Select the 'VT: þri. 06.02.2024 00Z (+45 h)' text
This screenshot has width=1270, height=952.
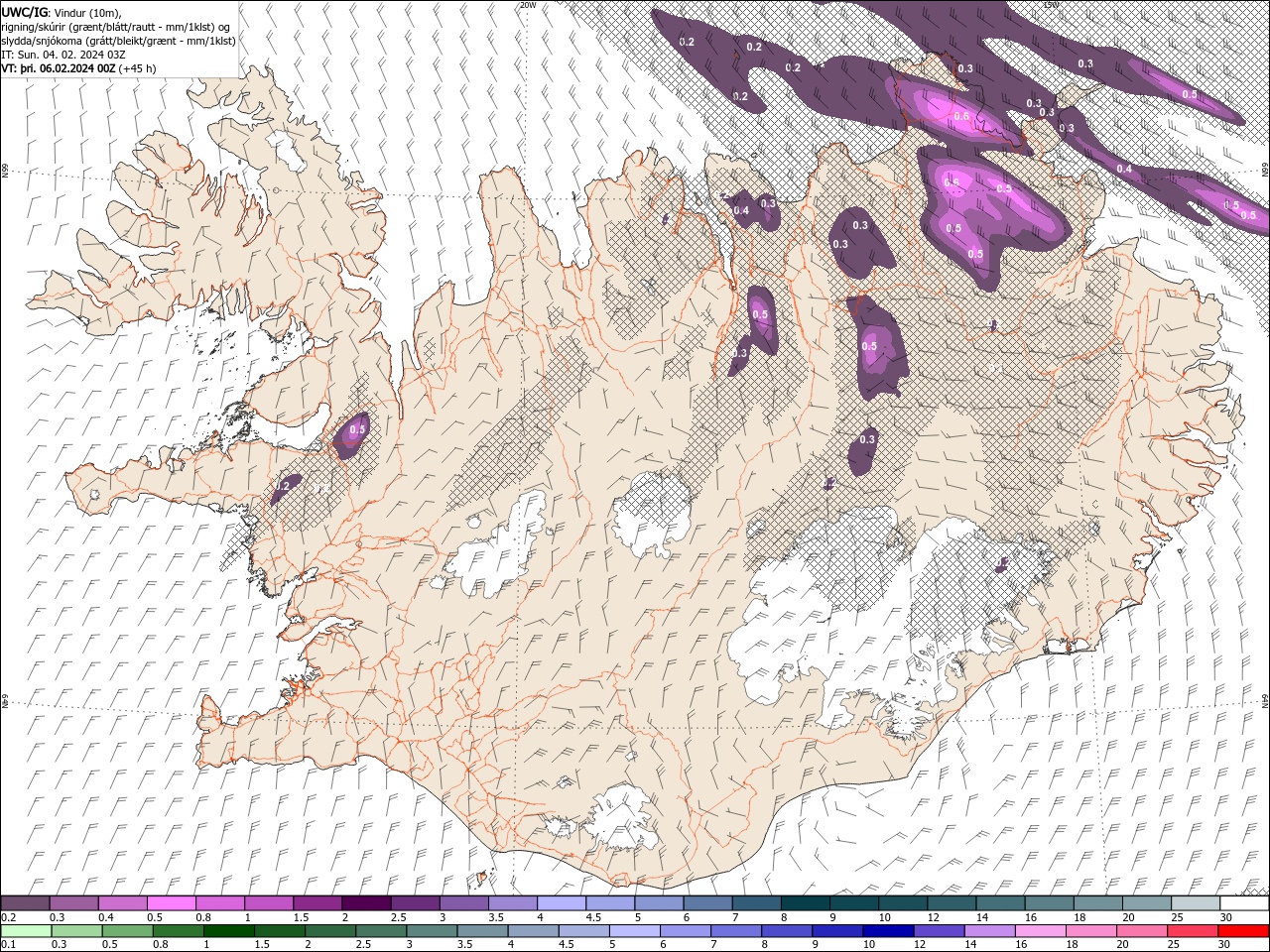[x=78, y=68]
